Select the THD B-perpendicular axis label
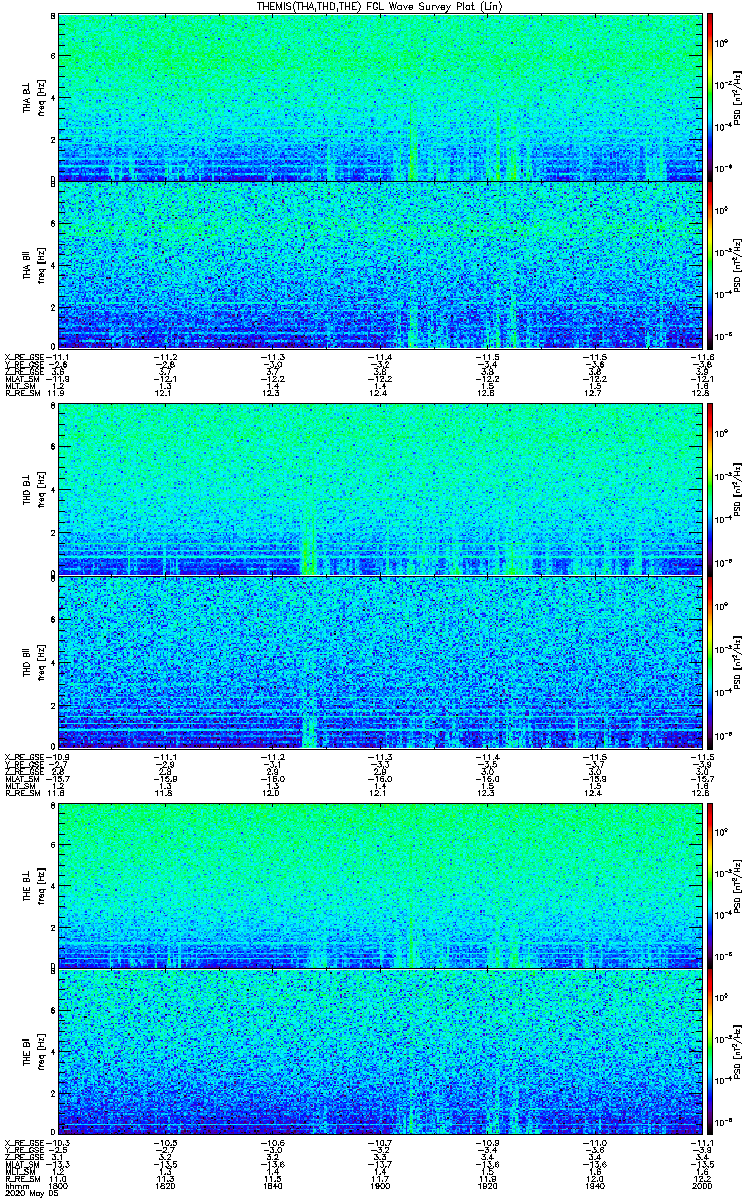The image size is (750, 1200). click(28, 491)
